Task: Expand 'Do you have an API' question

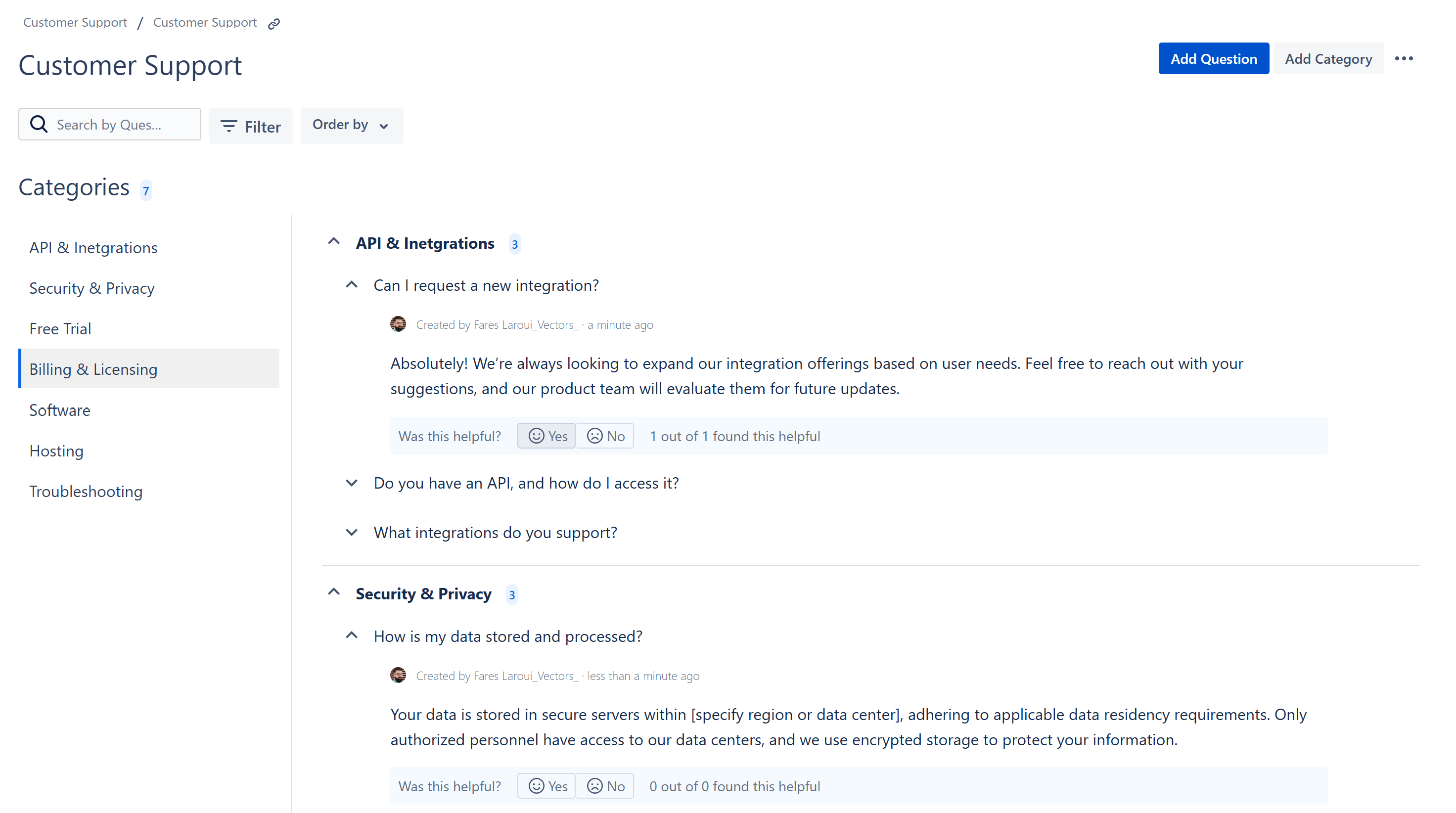Action: [x=352, y=483]
